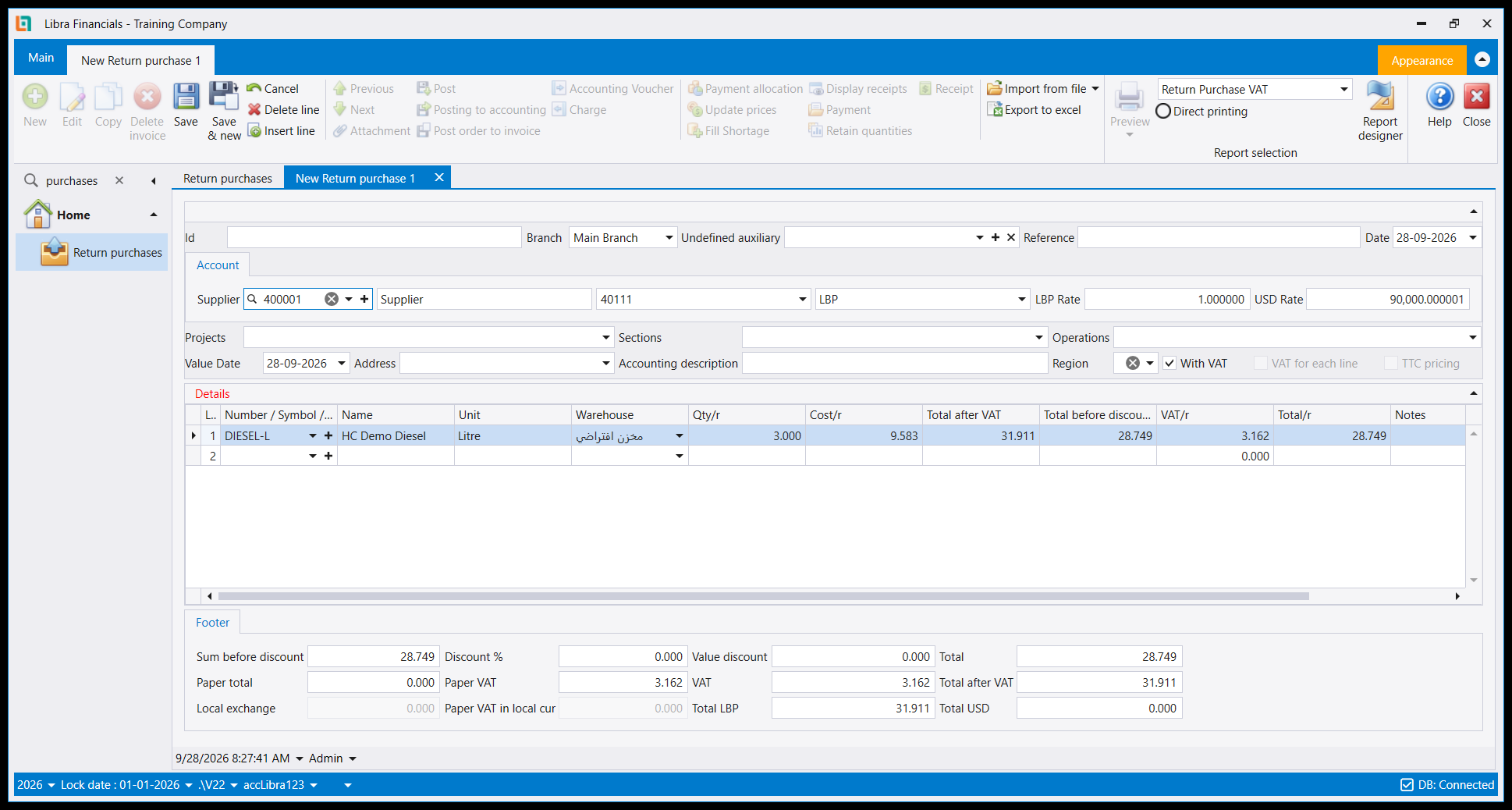Toggle the DB: Connected checkbox
The image size is (1512, 810).
coord(1407,784)
